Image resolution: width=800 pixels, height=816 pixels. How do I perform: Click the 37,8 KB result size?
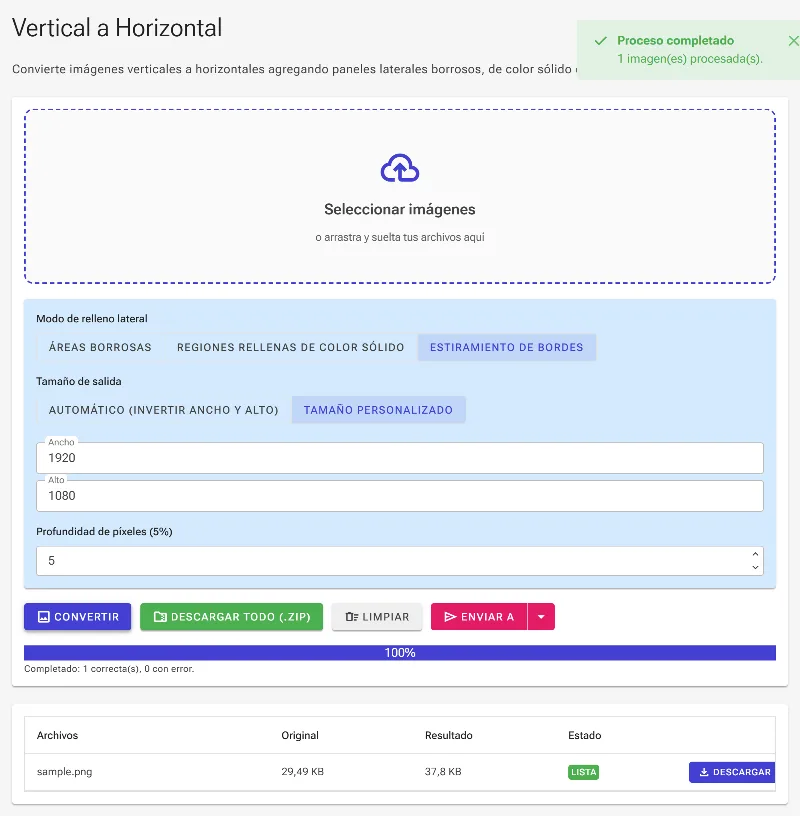443,772
